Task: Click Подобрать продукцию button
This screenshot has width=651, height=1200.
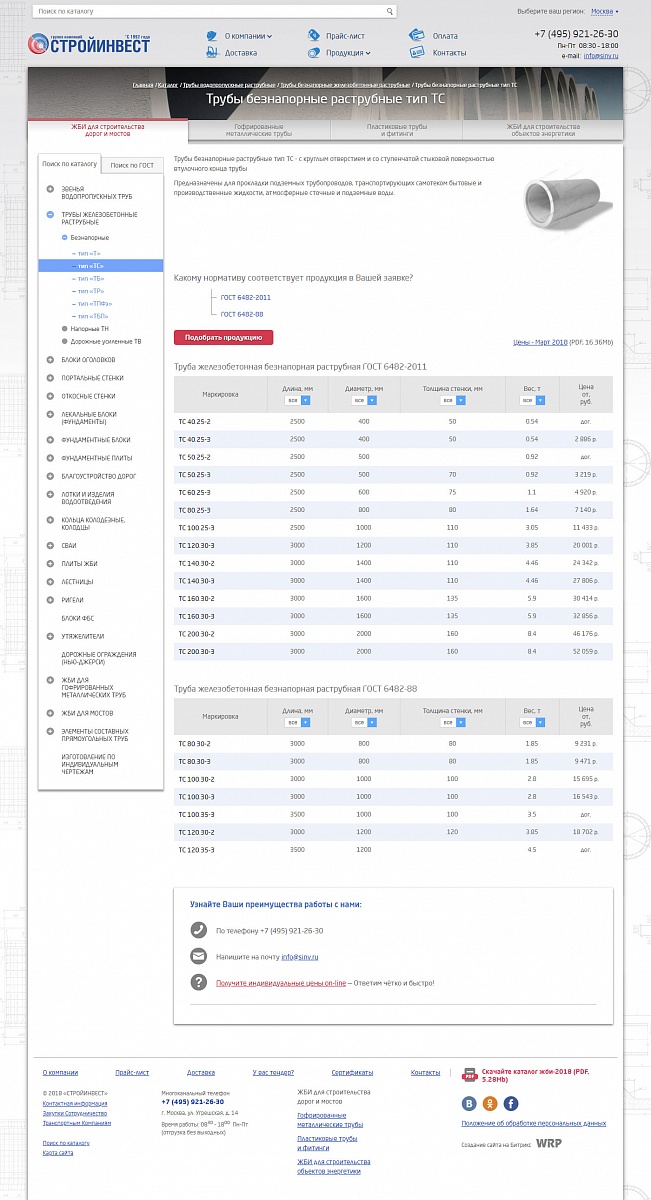Action: coord(223,338)
